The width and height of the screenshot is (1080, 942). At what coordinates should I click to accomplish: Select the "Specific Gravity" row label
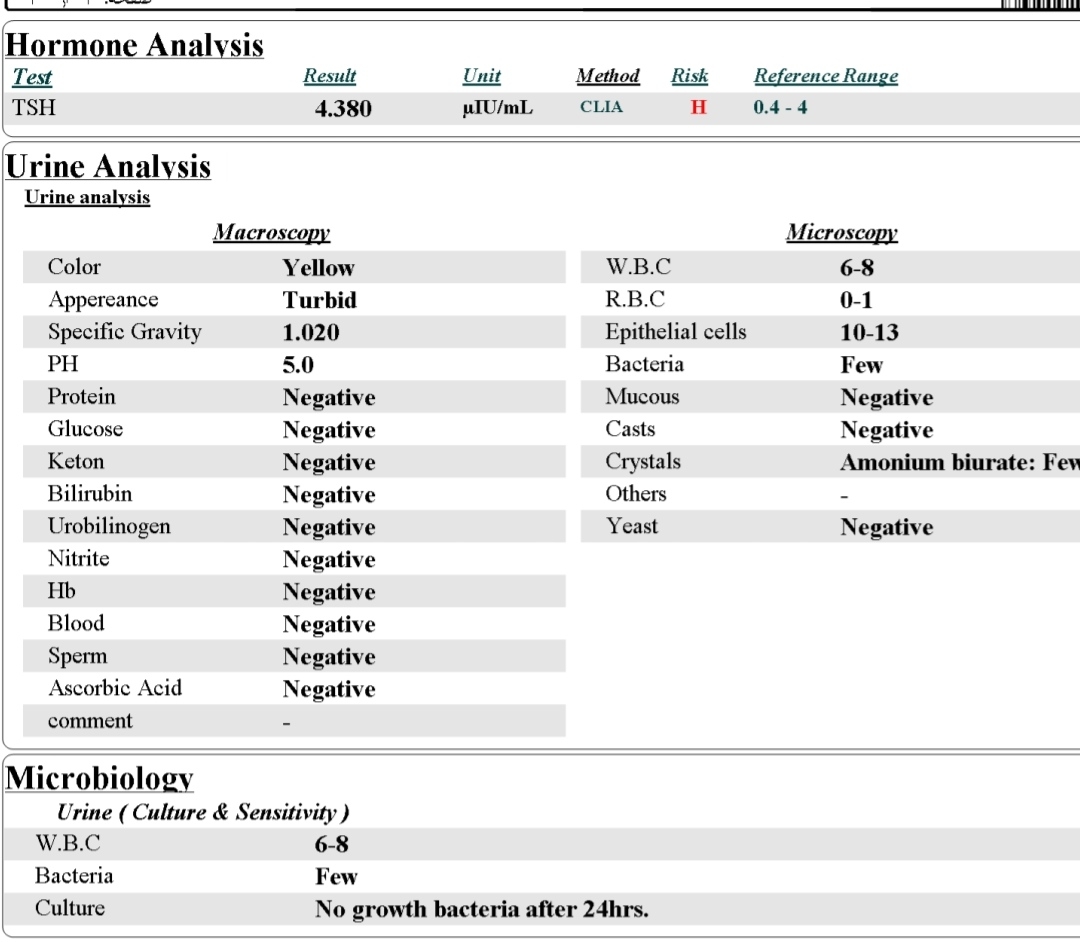coord(125,333)
